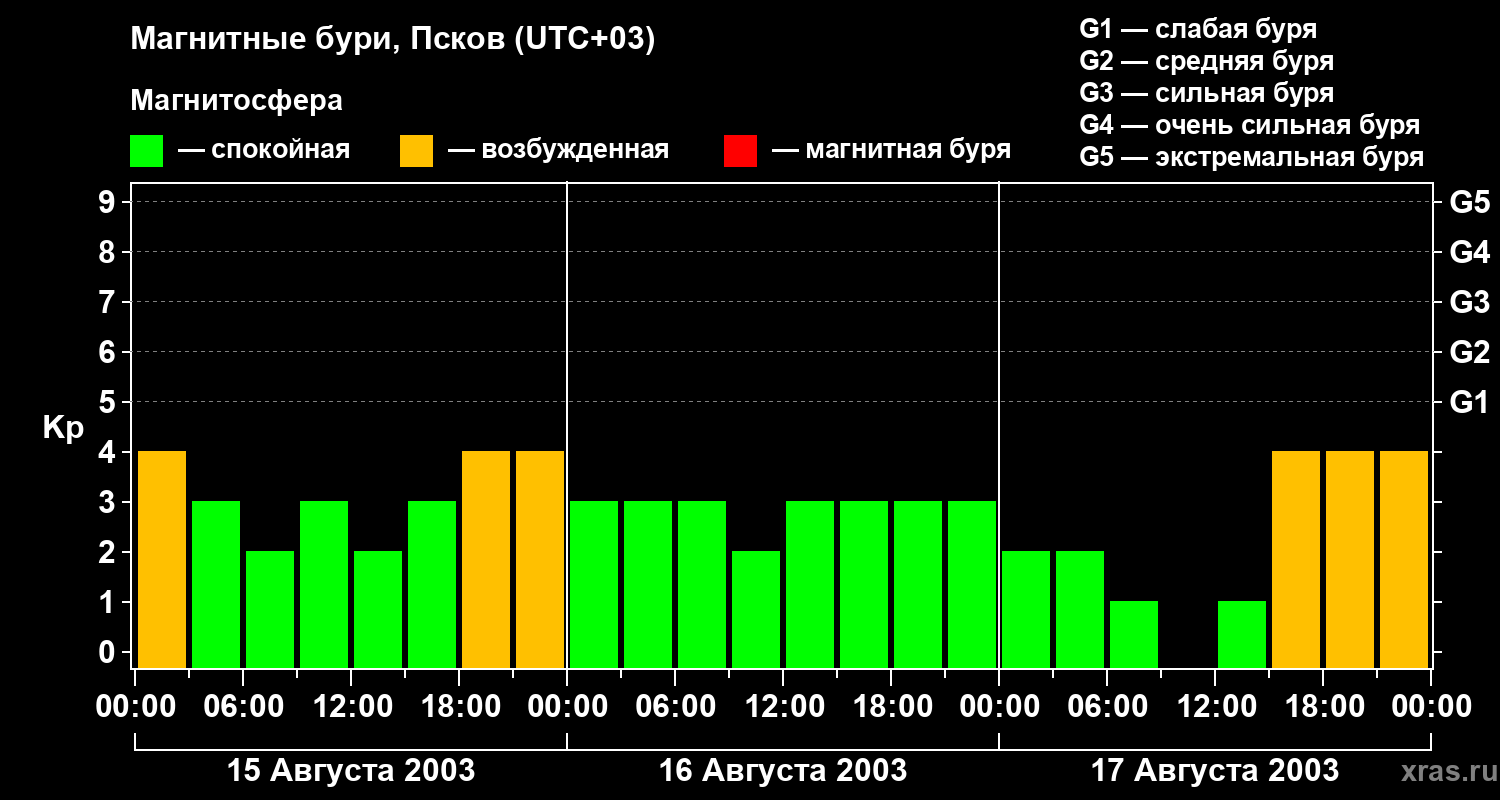The width and height of the screenshot is (1500, 800).
Task: Click the 18:00 time label under 17 August
Action: 1323,707
